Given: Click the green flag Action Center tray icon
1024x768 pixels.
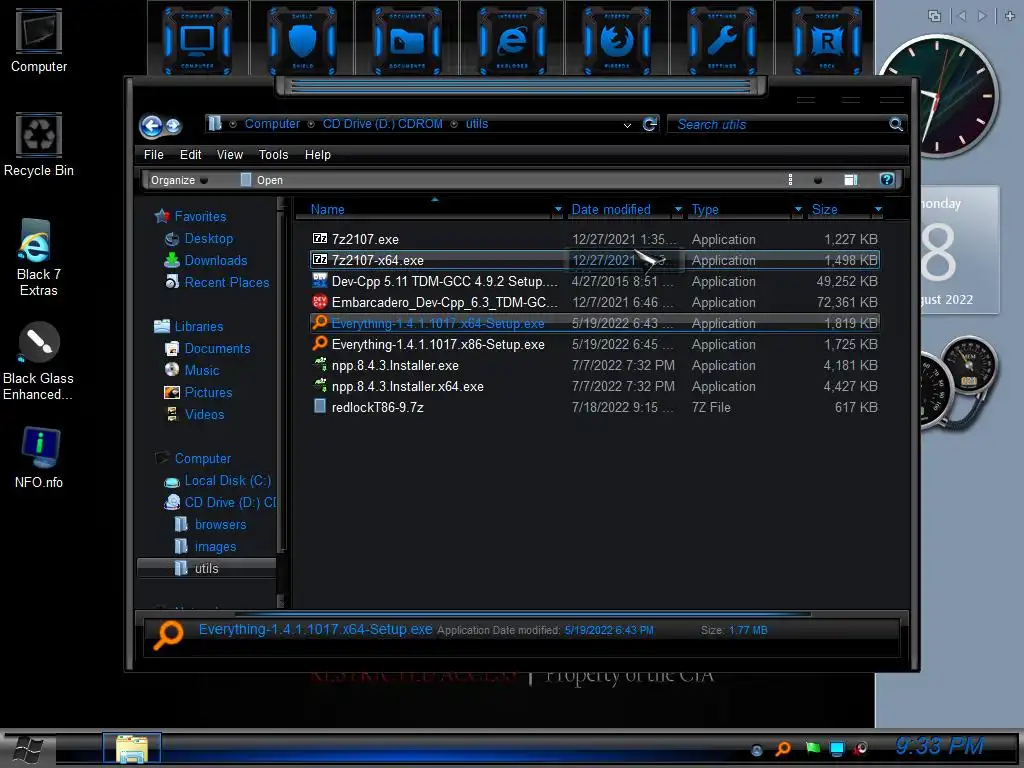Looking at the screenshot, I should click(812, 748).
